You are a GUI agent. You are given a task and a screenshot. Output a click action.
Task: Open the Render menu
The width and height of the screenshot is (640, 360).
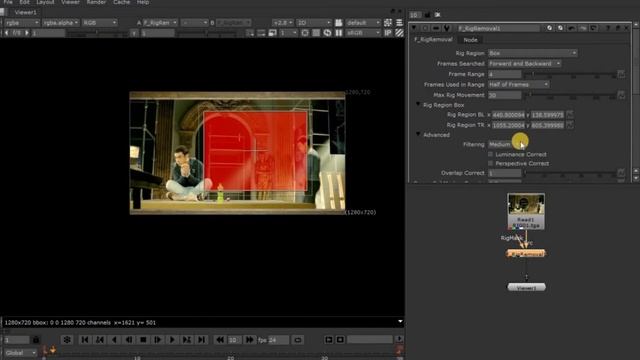[x=96, y=2]
